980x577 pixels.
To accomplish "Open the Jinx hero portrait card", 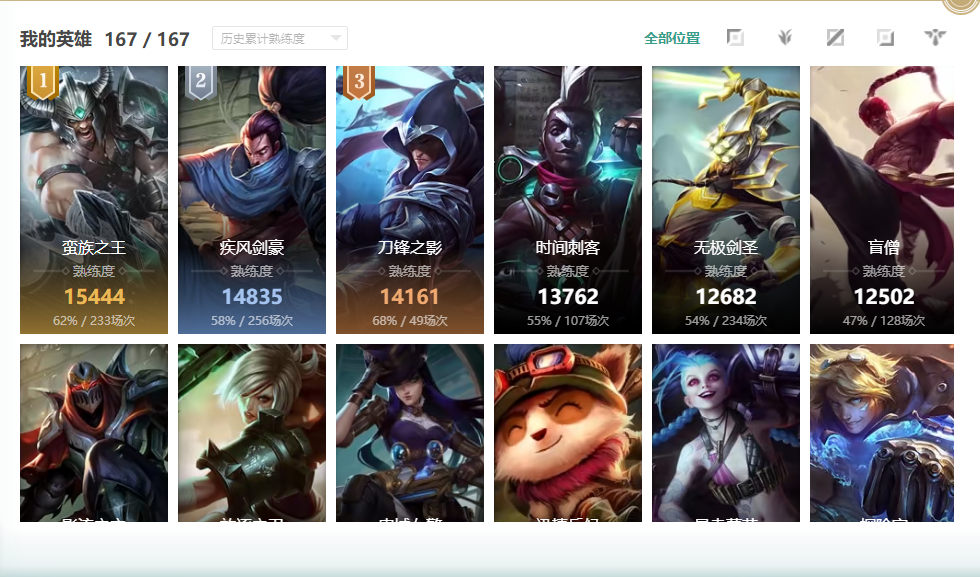I will coord(726,433).
